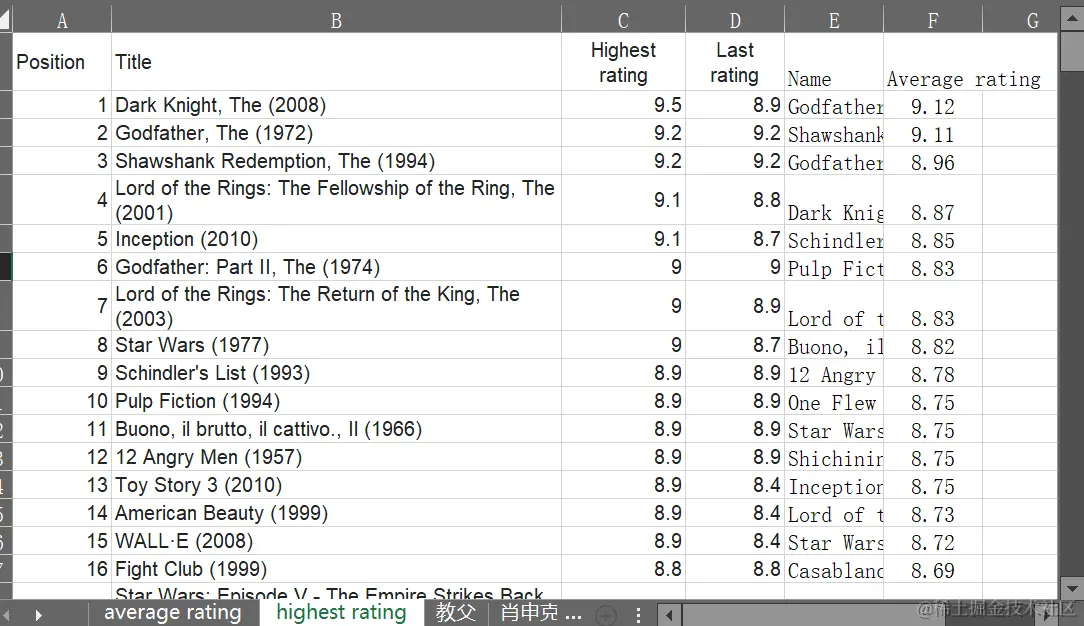Click the sheet tab scroll right arrow
The width and height of the screenshot is (1084, 626).
coord(39,614)
